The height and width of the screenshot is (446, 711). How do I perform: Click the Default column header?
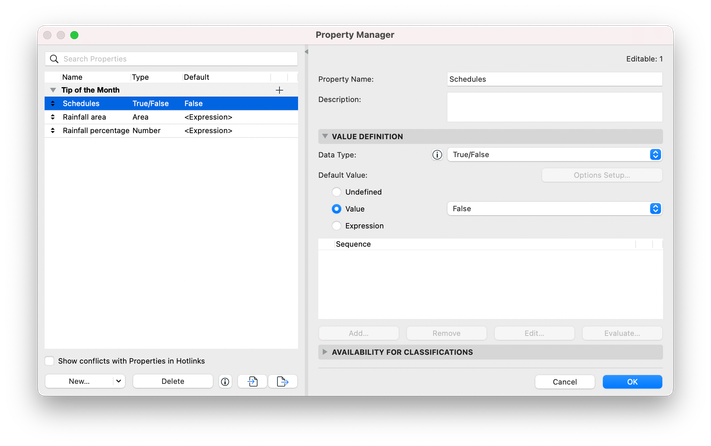196,77
